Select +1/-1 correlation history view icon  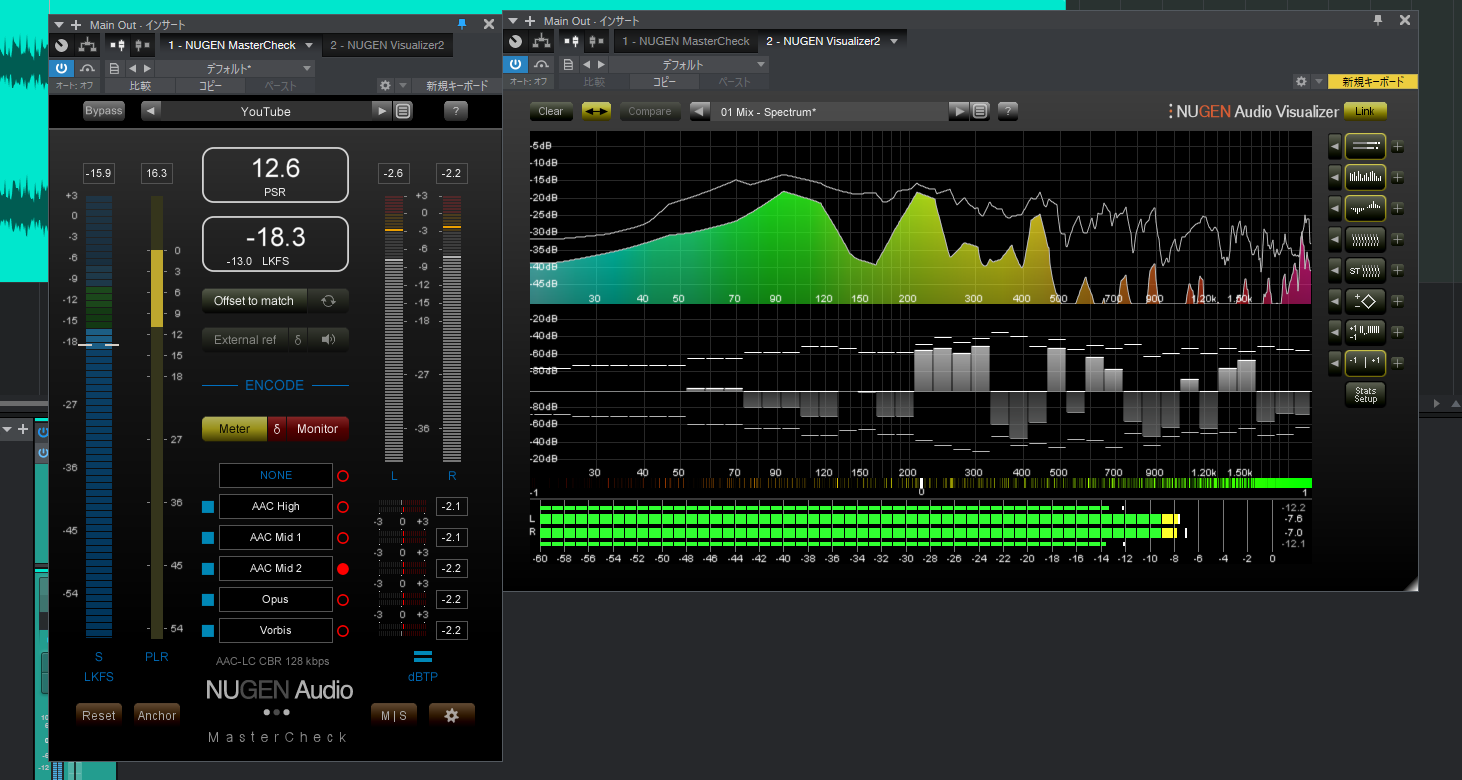pyautogui.click(x=1365, y=331)
